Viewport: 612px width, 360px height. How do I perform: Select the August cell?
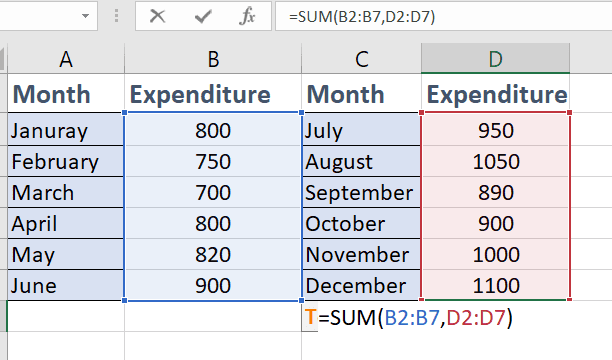[x=362, y=161]
